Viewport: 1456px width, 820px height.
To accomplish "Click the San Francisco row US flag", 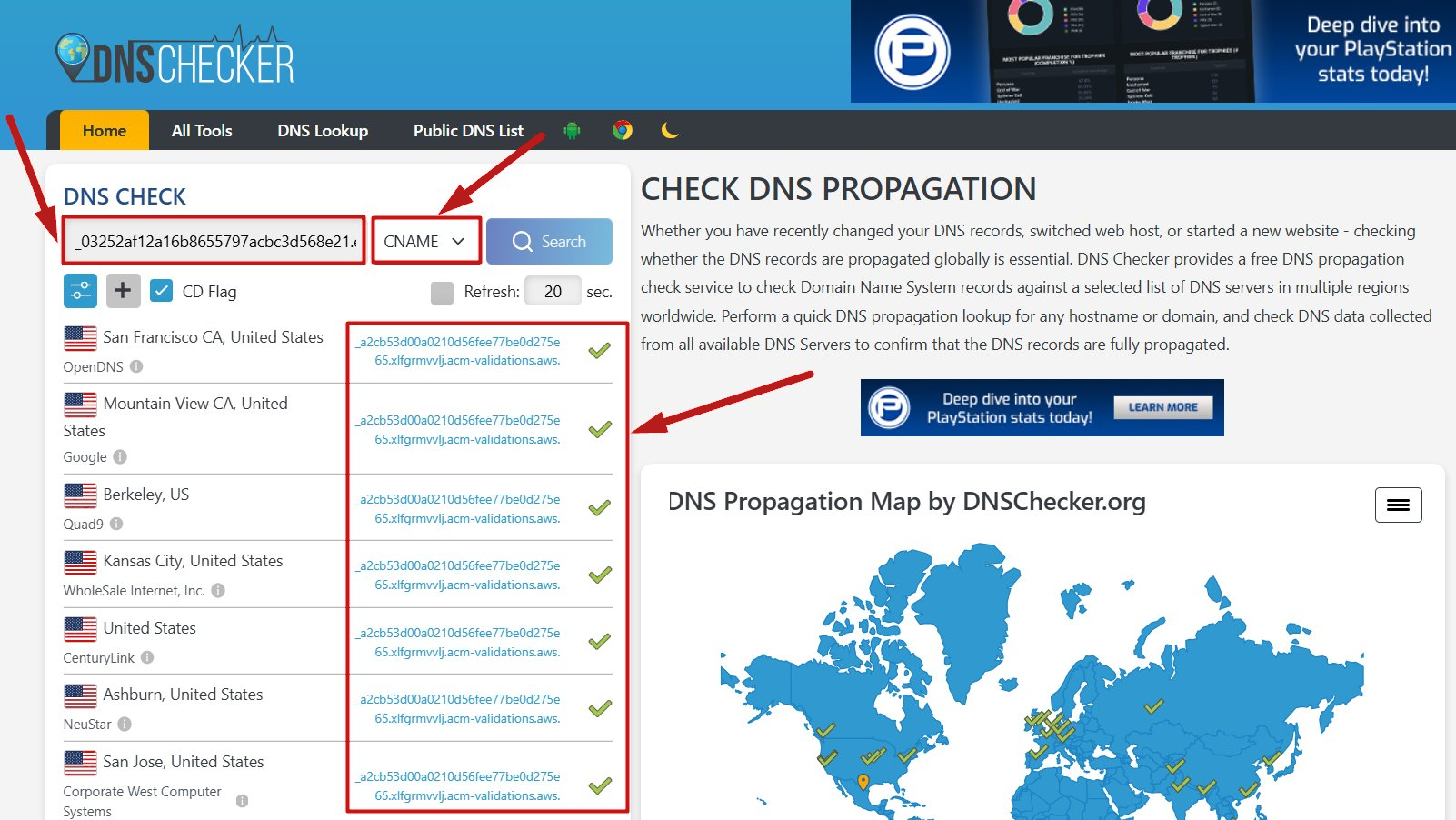I will tap(80, 337).
